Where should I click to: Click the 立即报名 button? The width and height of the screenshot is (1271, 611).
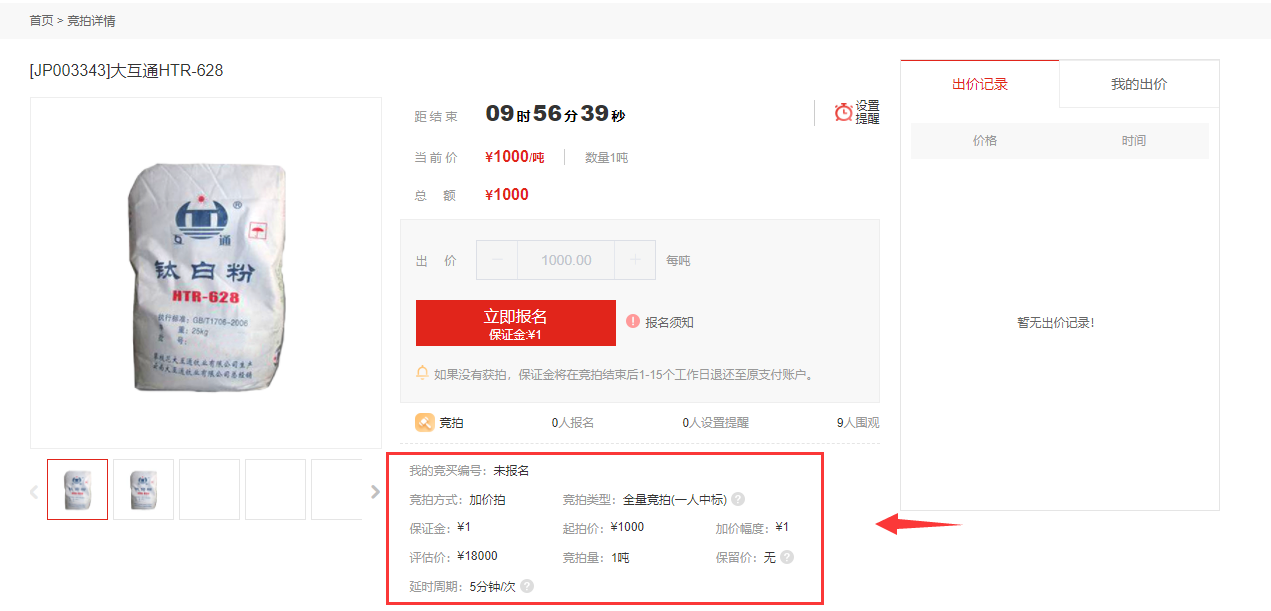516,323
